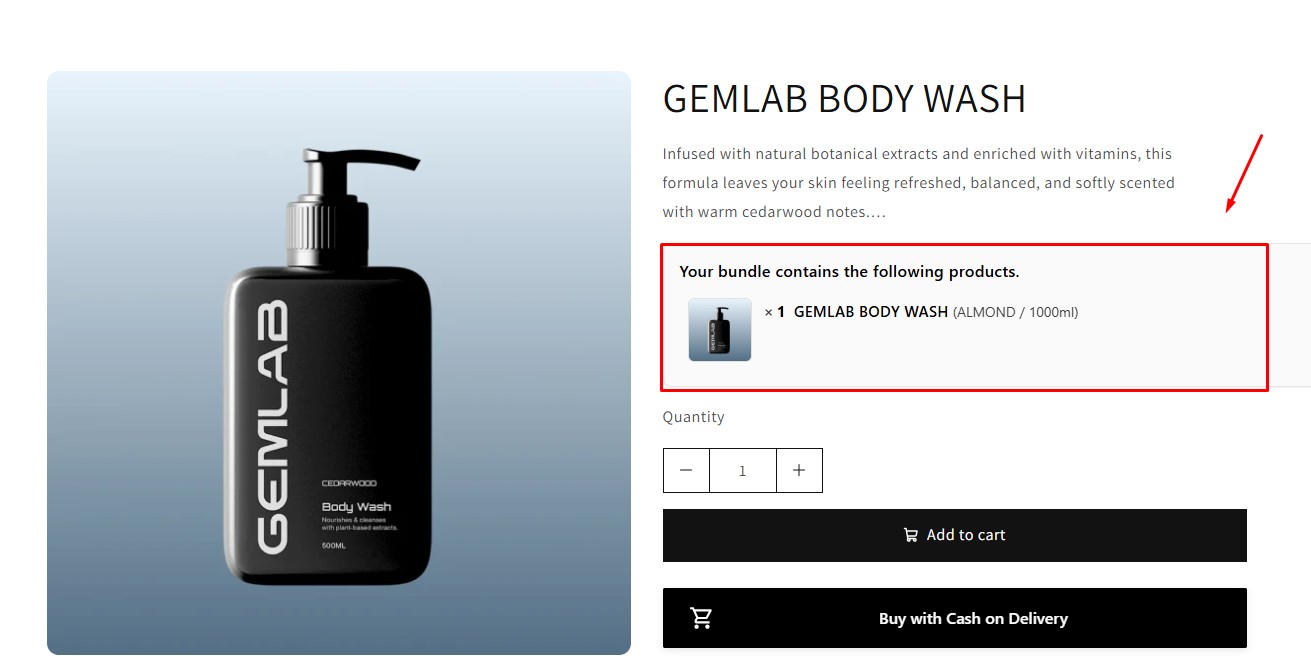The width and height of the screenshot is (1311, 660).
Task: Open the bundle product thumbnail
Action: pos(720,329)
